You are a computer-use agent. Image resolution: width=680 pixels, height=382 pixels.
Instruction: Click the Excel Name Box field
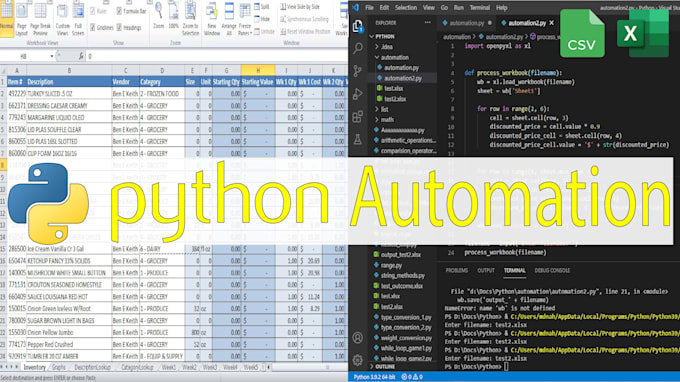(24, 56)
